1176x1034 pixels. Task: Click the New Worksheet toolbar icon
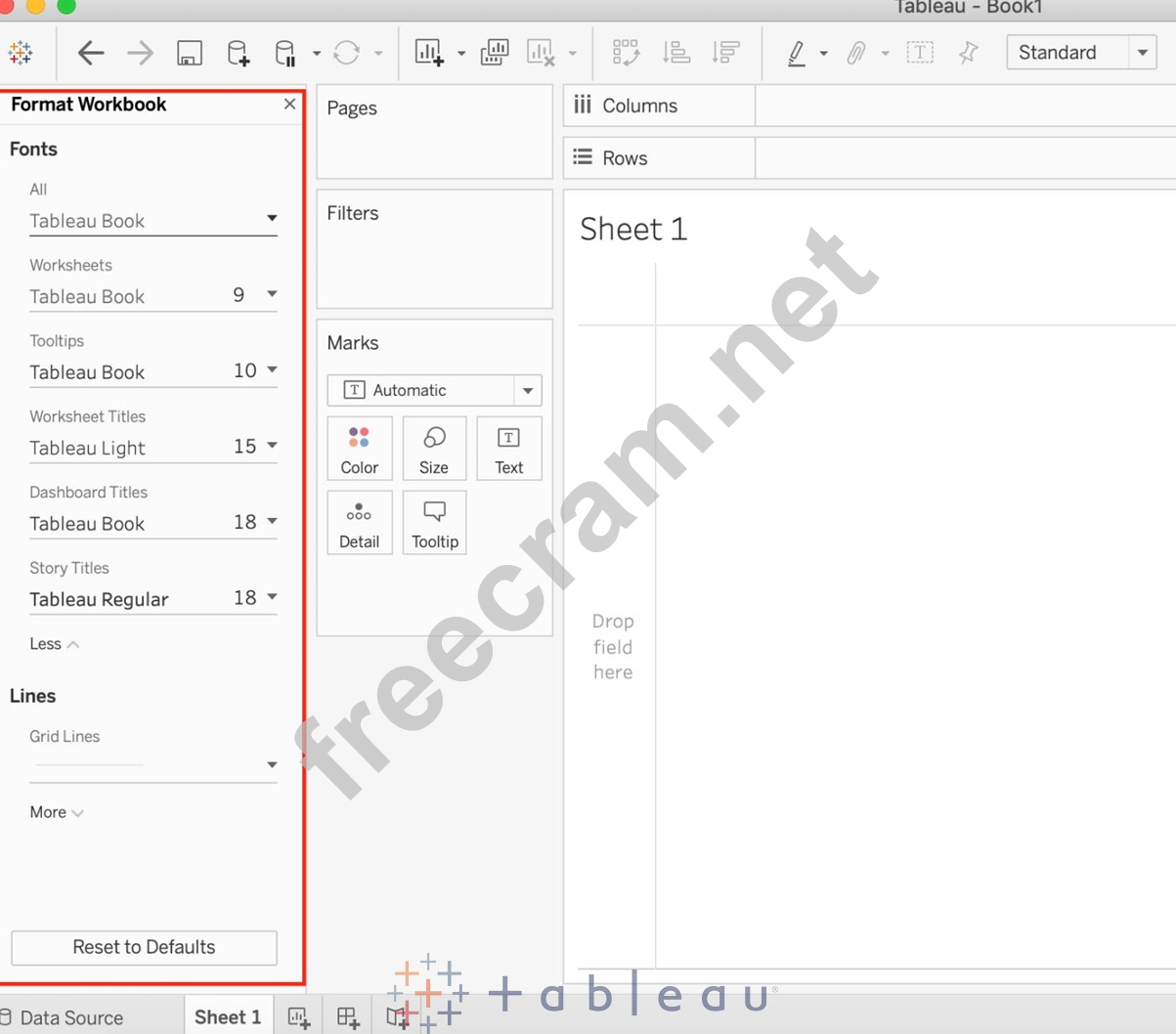pos(429,53)
